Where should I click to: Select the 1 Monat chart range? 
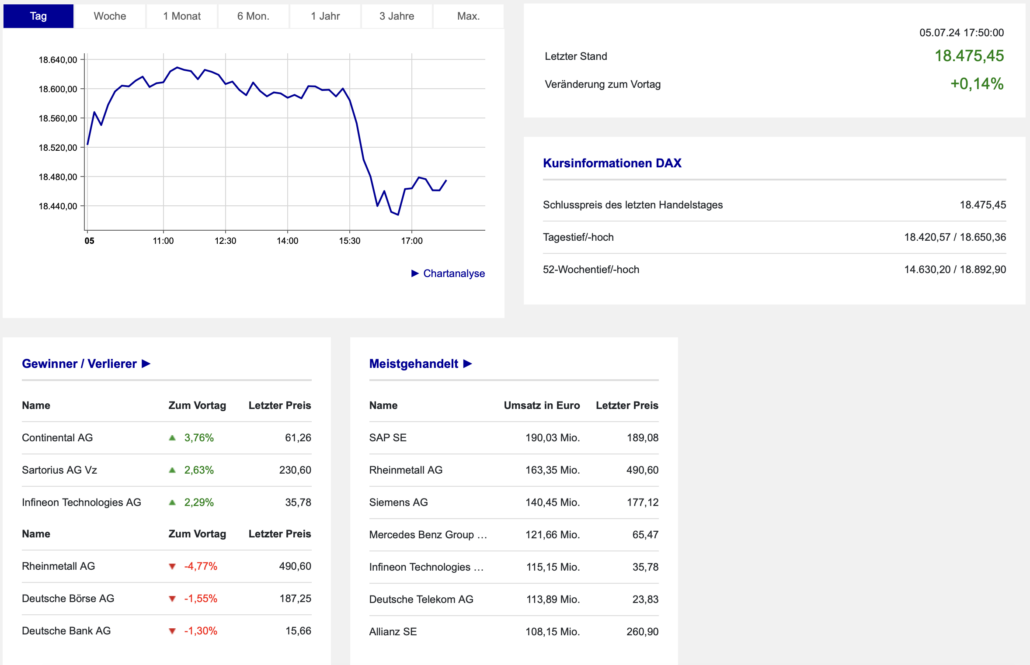182,16
